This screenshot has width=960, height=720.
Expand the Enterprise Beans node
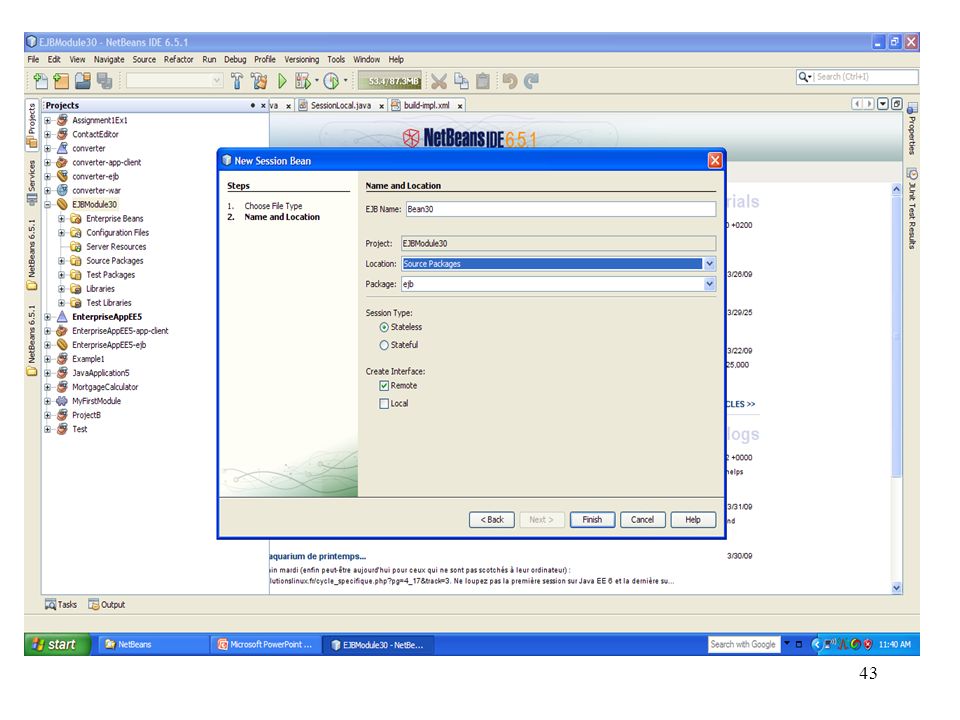[x=61, y=219]
